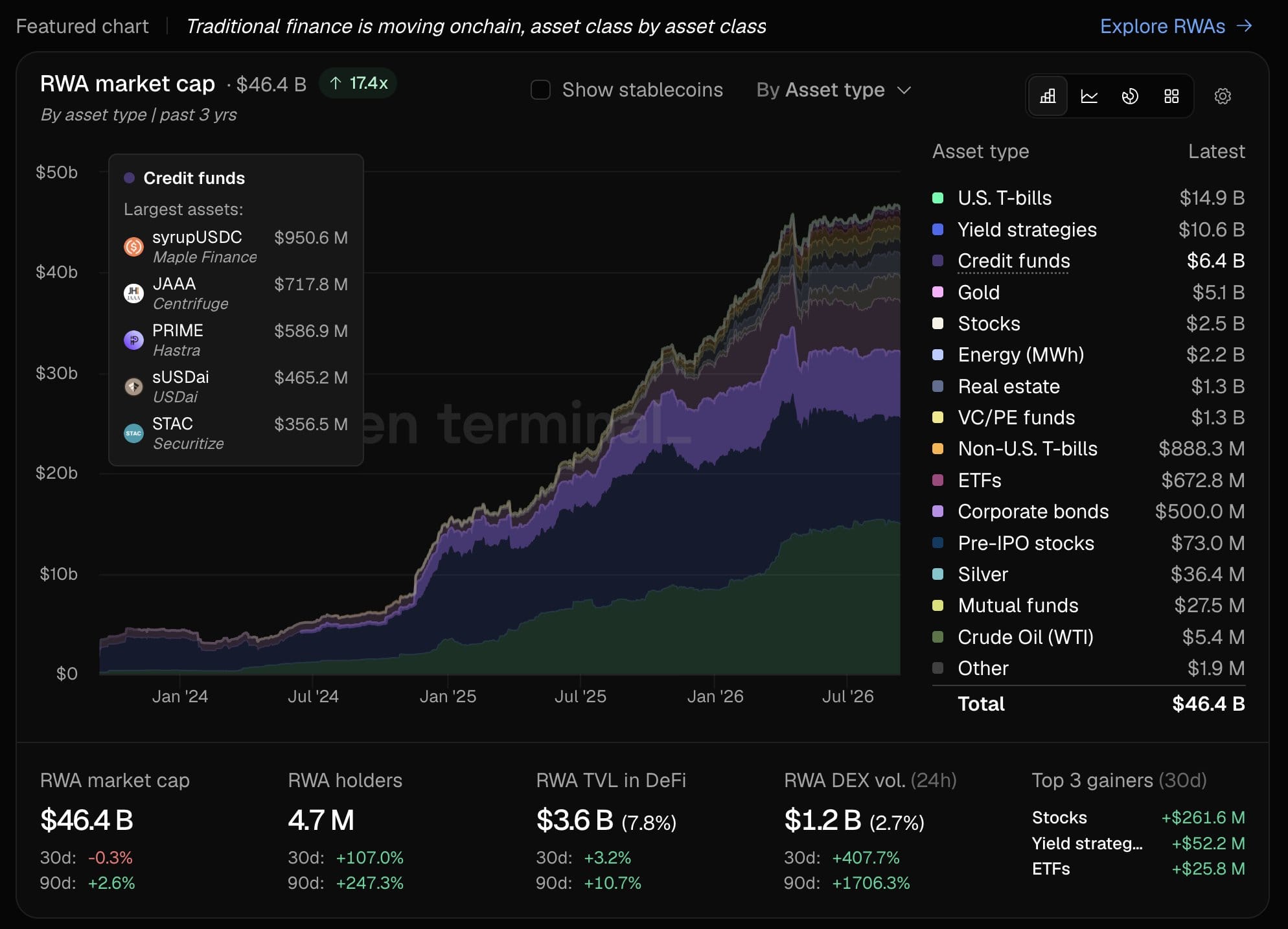Click the JAAA Centrifuge asset icon
1288x929 pixels.
click(133, 293)
